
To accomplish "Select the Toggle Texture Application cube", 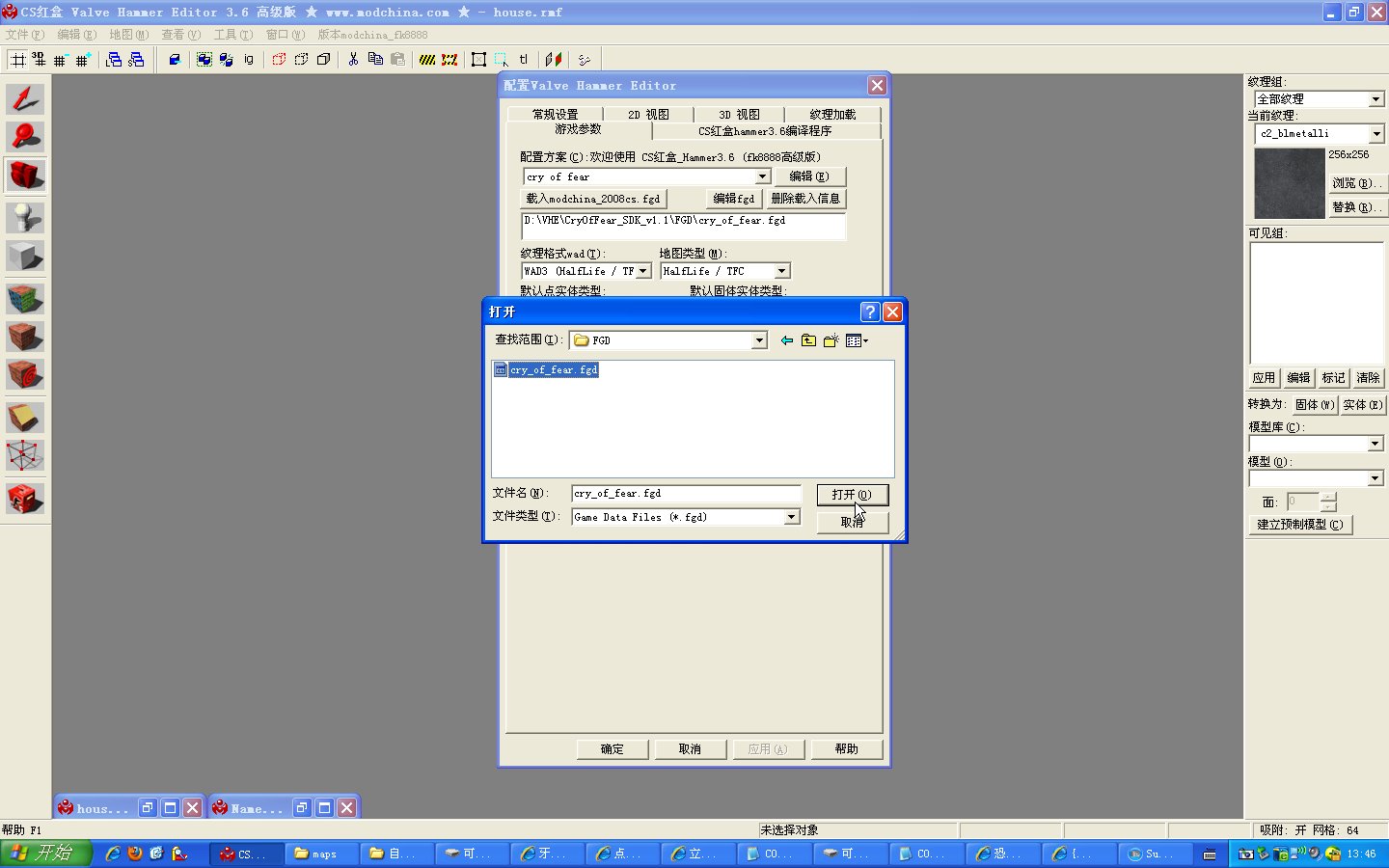I will click(x=25, y=298).
